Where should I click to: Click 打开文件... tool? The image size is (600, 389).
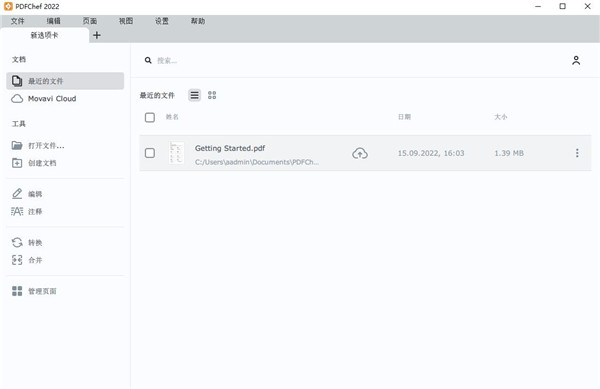46,146
